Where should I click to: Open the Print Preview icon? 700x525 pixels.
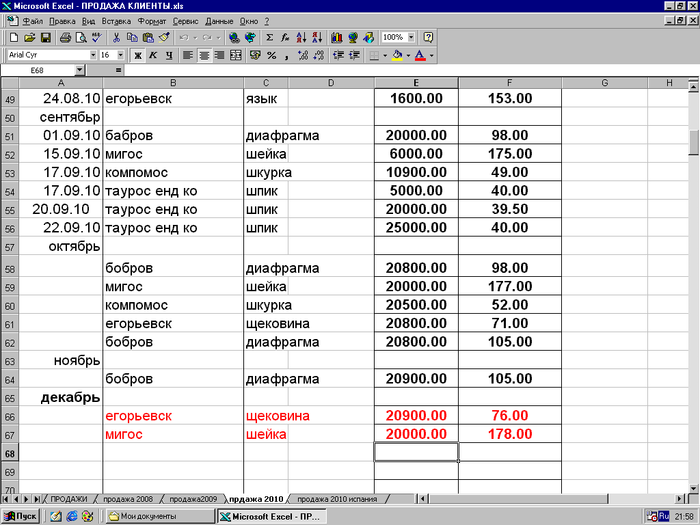pyautogui.click(x=80, y=37)
